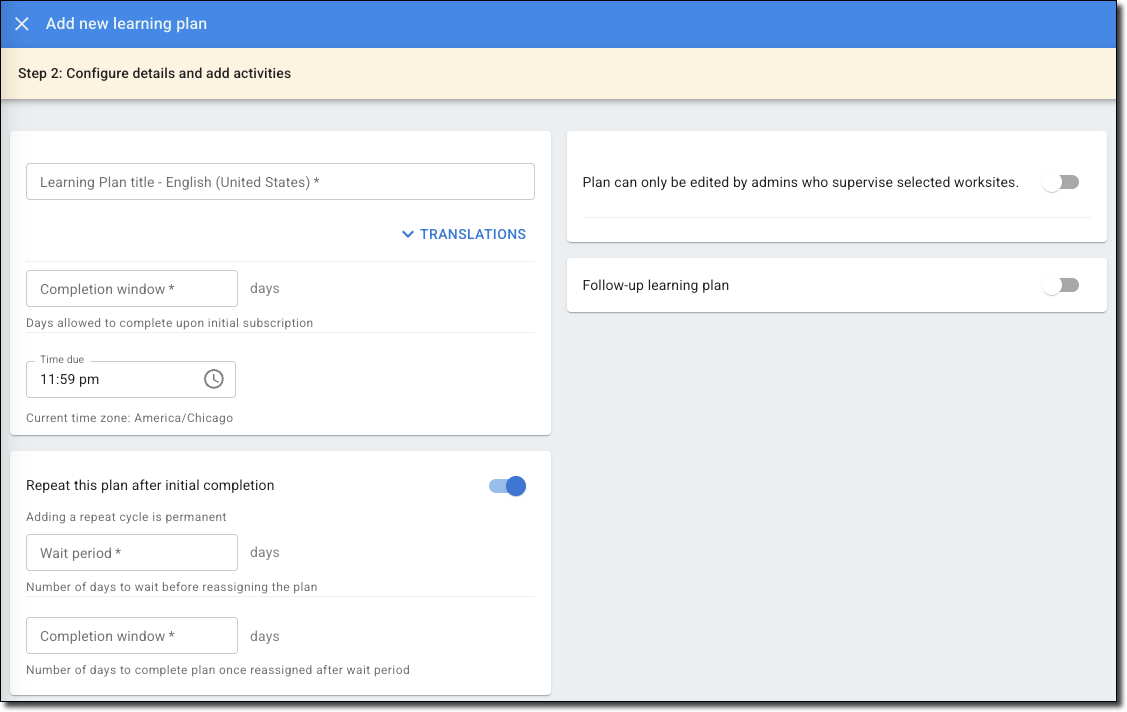Close the Add new learning plan dialog

point(22,24)
